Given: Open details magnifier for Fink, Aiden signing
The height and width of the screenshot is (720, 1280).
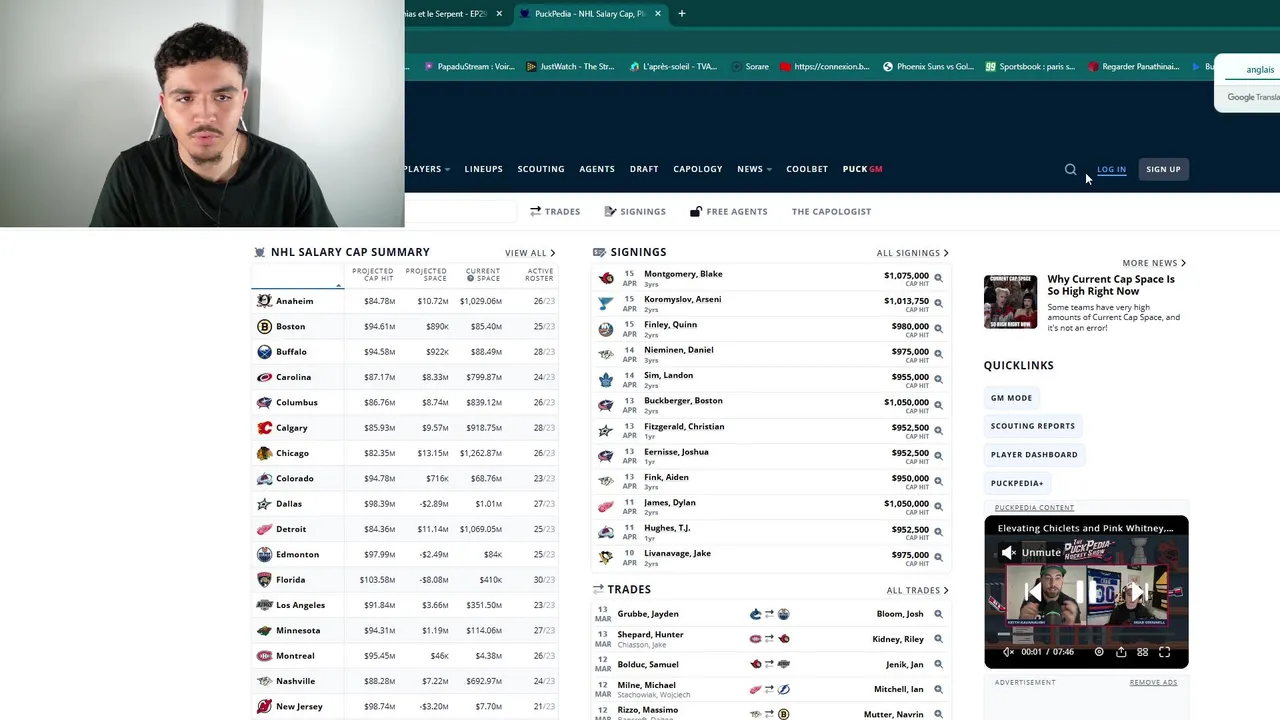Looking at the screenshot, I should pyautogui.click(x=938, y=480).
